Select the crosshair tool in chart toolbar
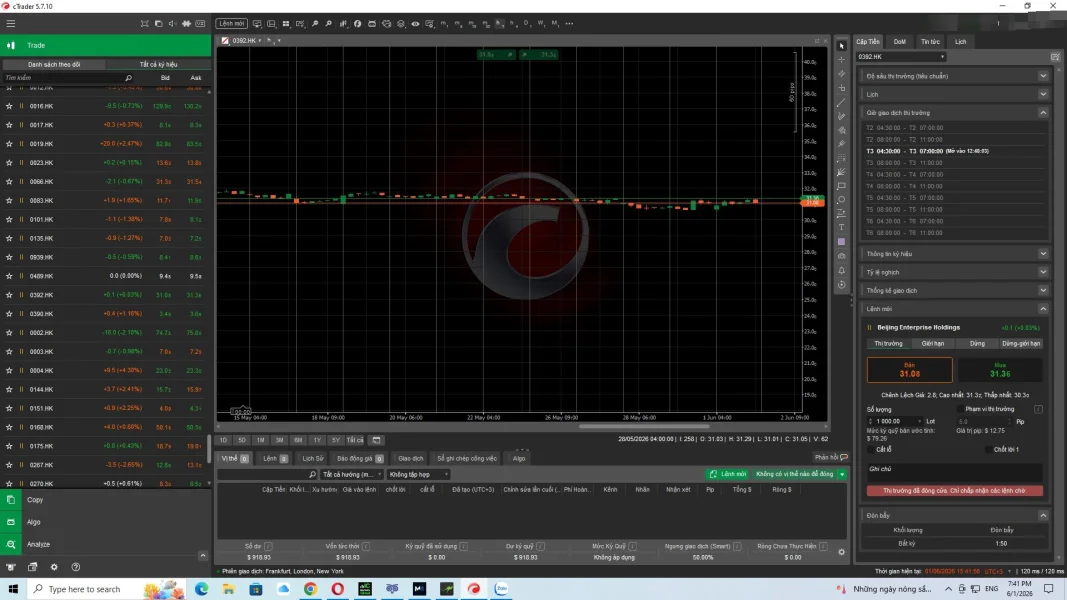1067x600 pixels. point(842,60)
